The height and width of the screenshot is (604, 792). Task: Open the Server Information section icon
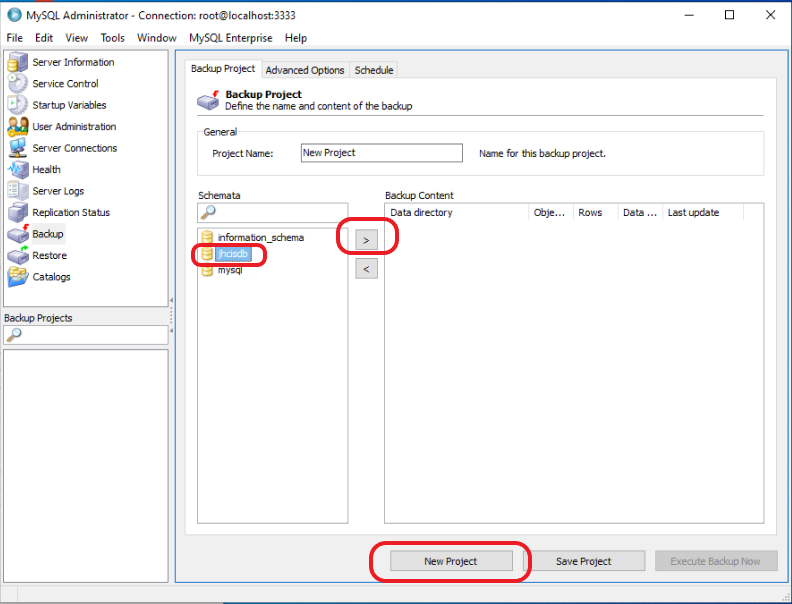point(18,62)
